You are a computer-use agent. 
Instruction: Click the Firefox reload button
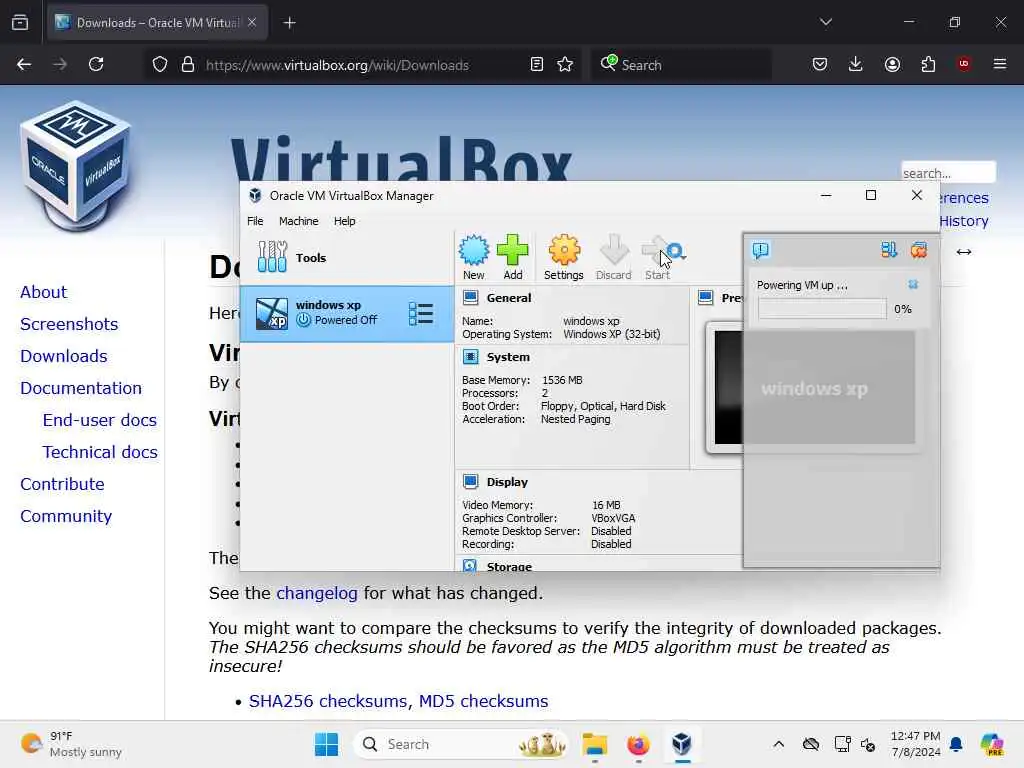(x=96, y=64)
